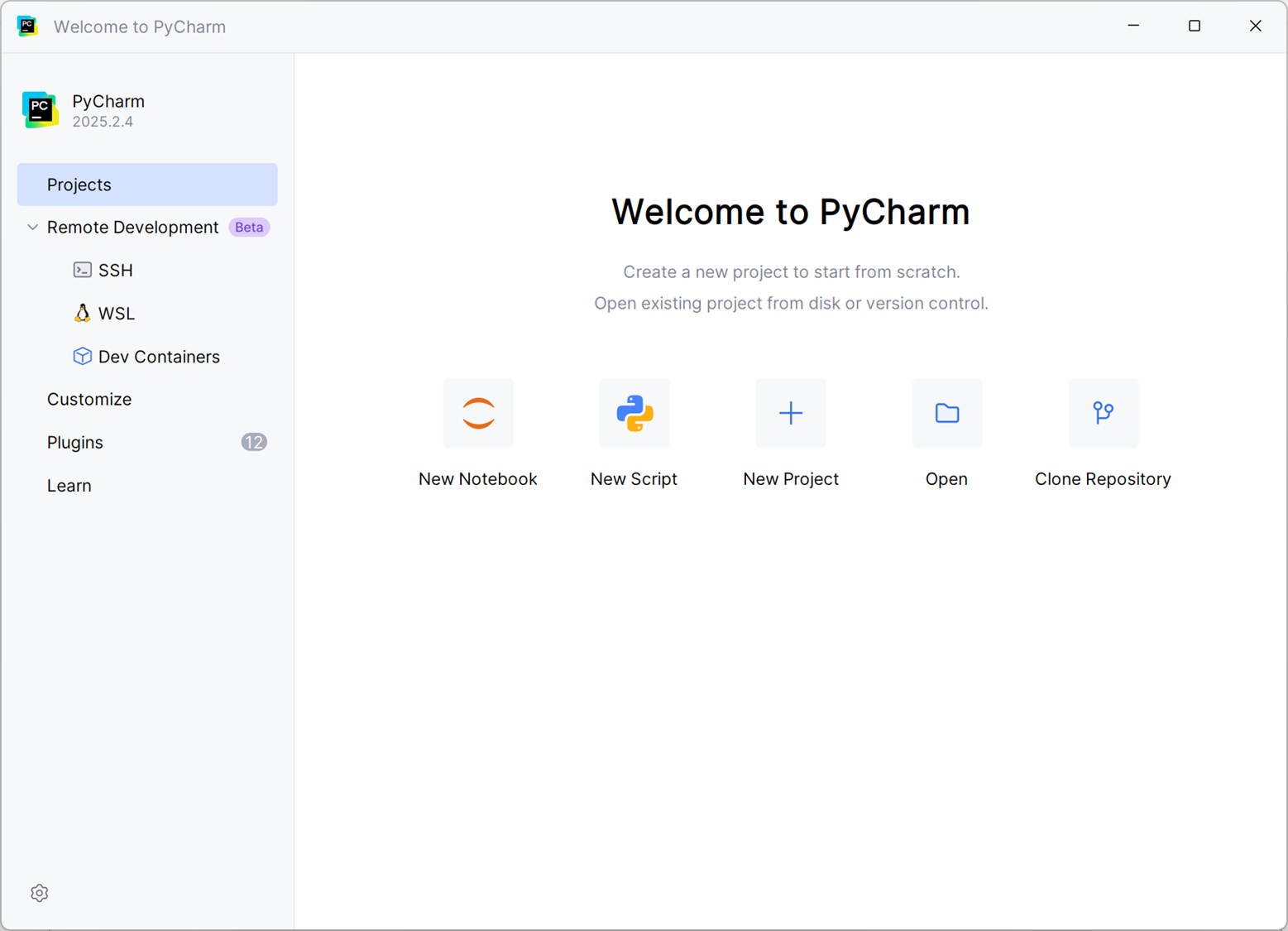
Task: Click the Clone Repository label
Action: 1103,479
